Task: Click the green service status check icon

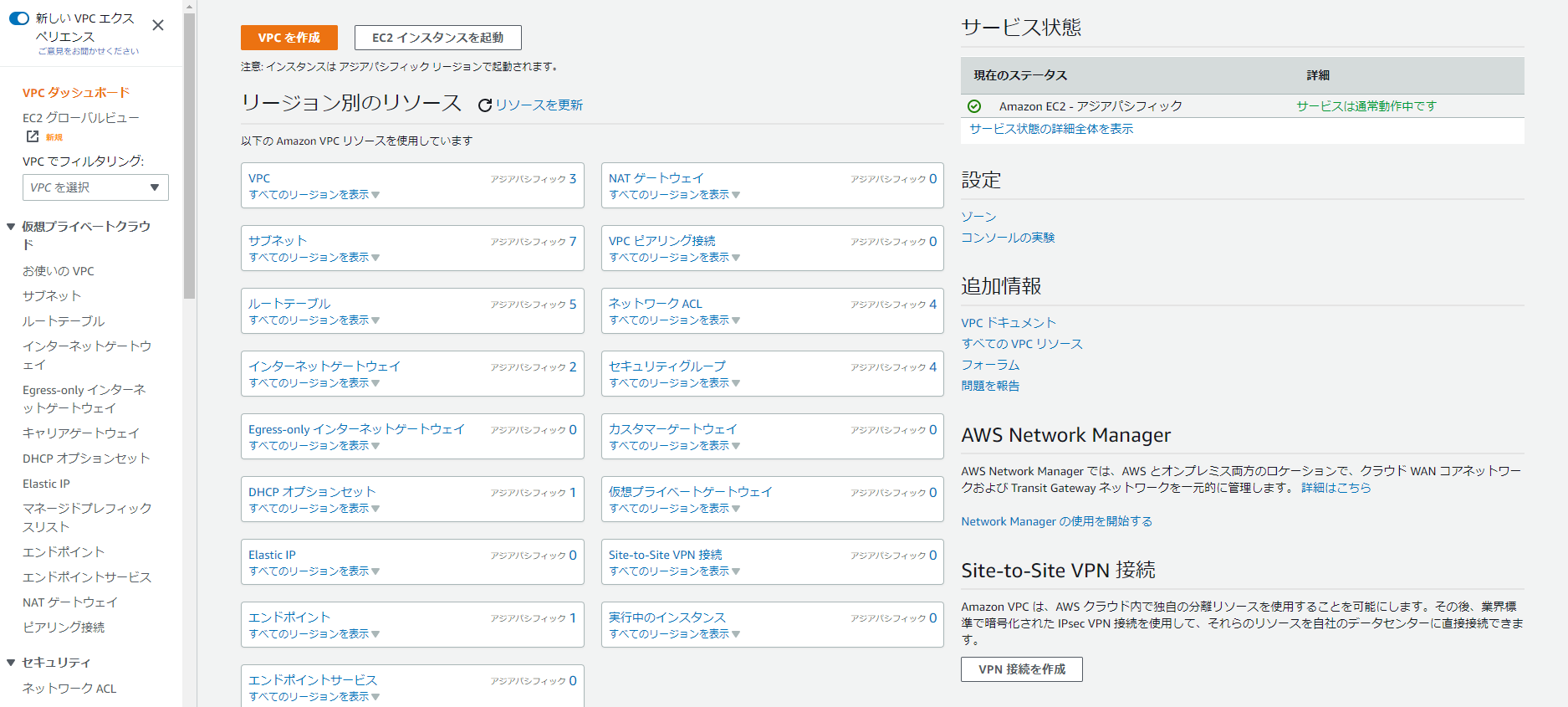Action: tap(974, 106)
